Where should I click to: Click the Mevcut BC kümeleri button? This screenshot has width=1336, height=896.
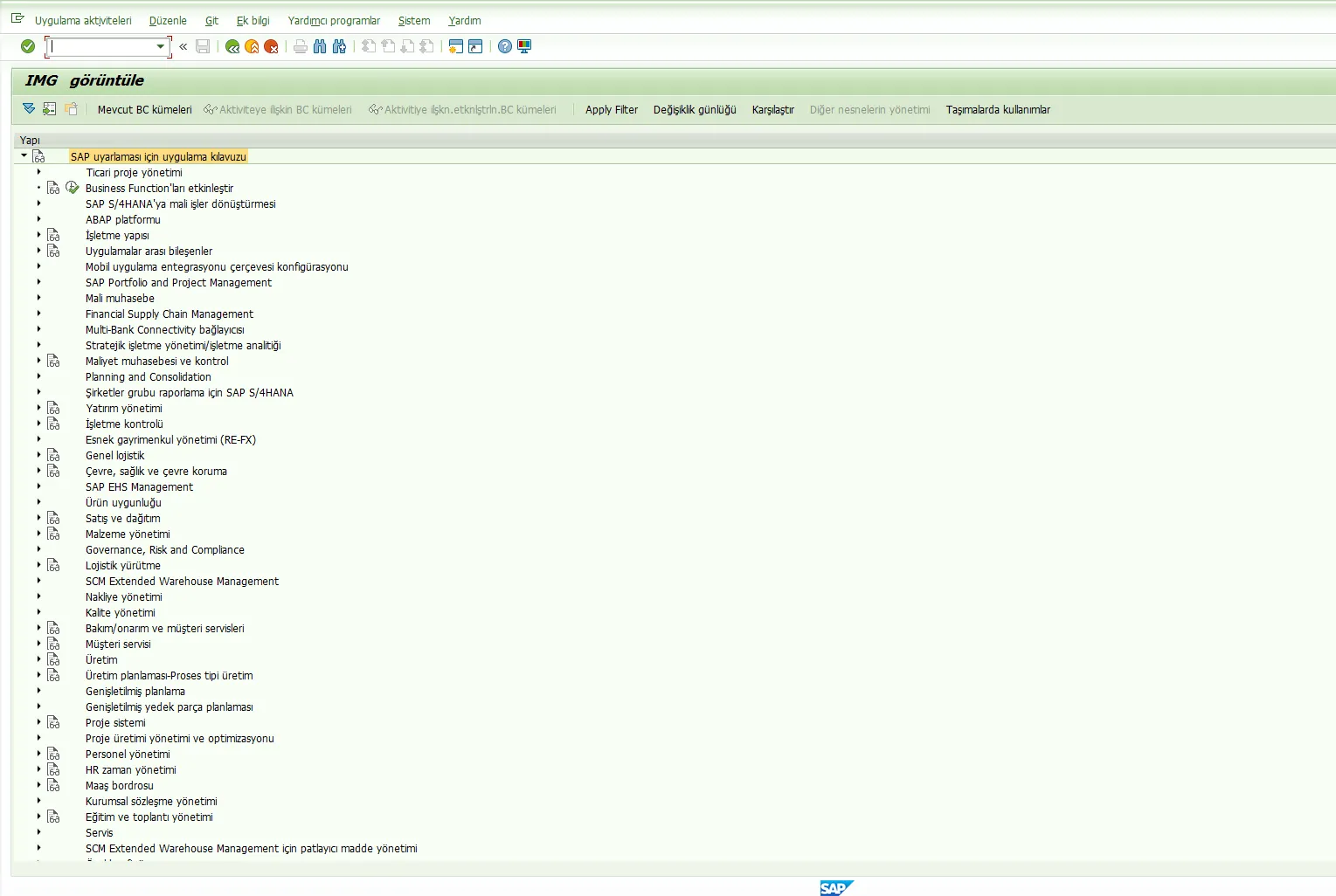point(144,109)
